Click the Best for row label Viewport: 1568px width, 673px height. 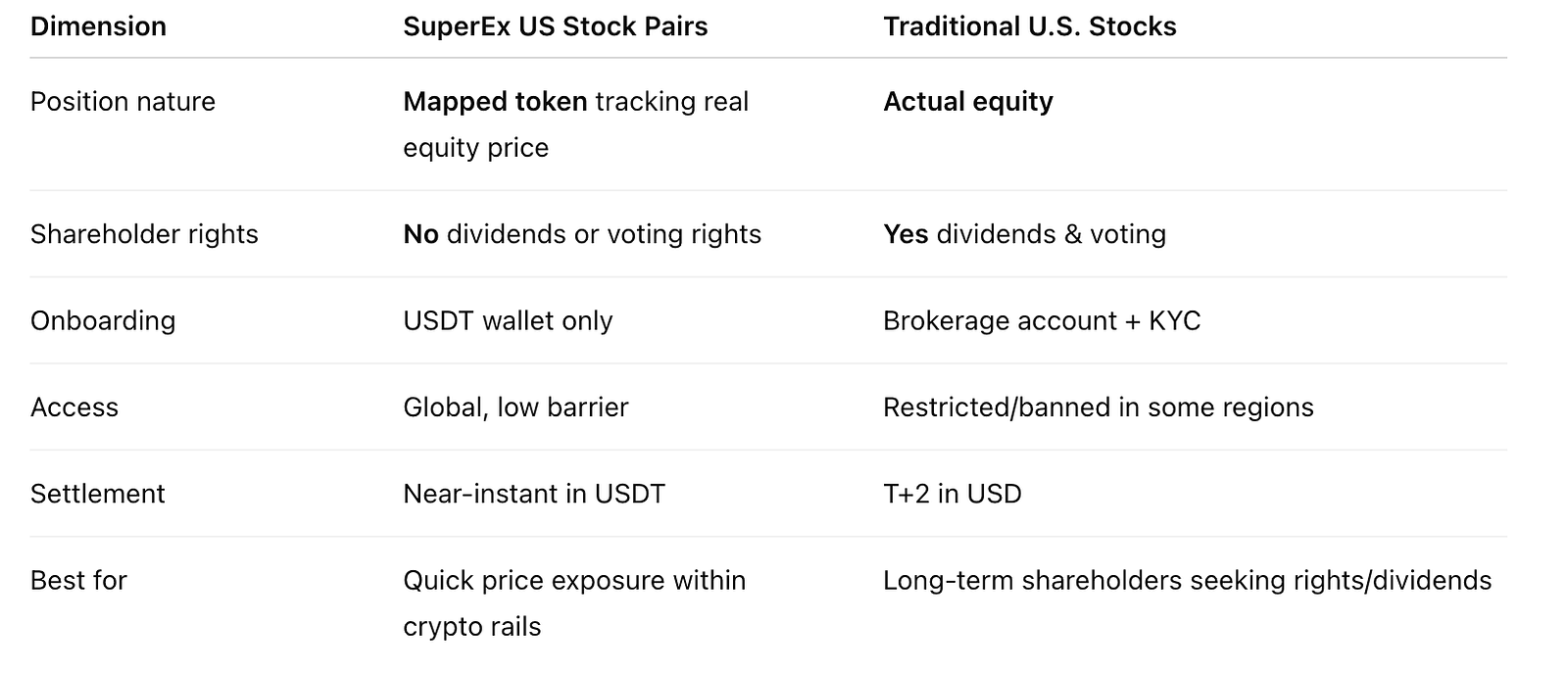coord(78,581)
